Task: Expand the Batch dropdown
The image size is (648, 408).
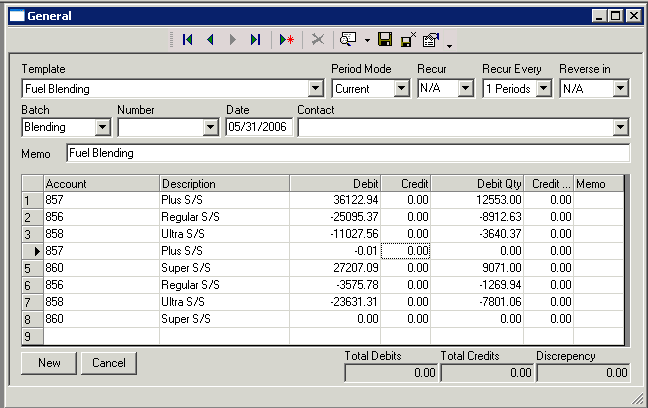Action: 102,127
